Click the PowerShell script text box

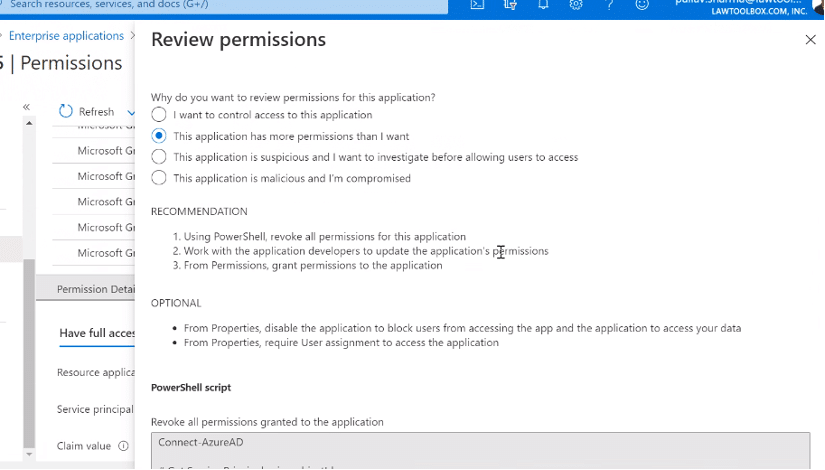coord(480,451)
